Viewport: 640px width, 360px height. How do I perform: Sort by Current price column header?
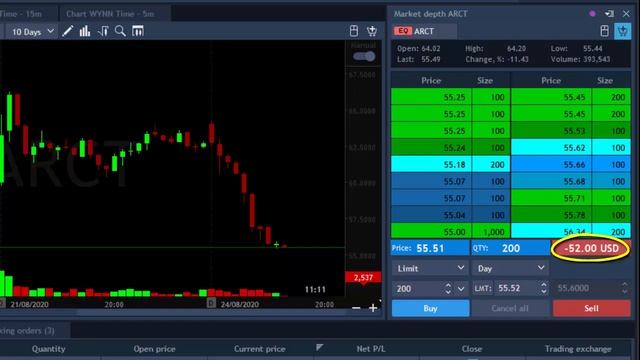pos(260,349)
